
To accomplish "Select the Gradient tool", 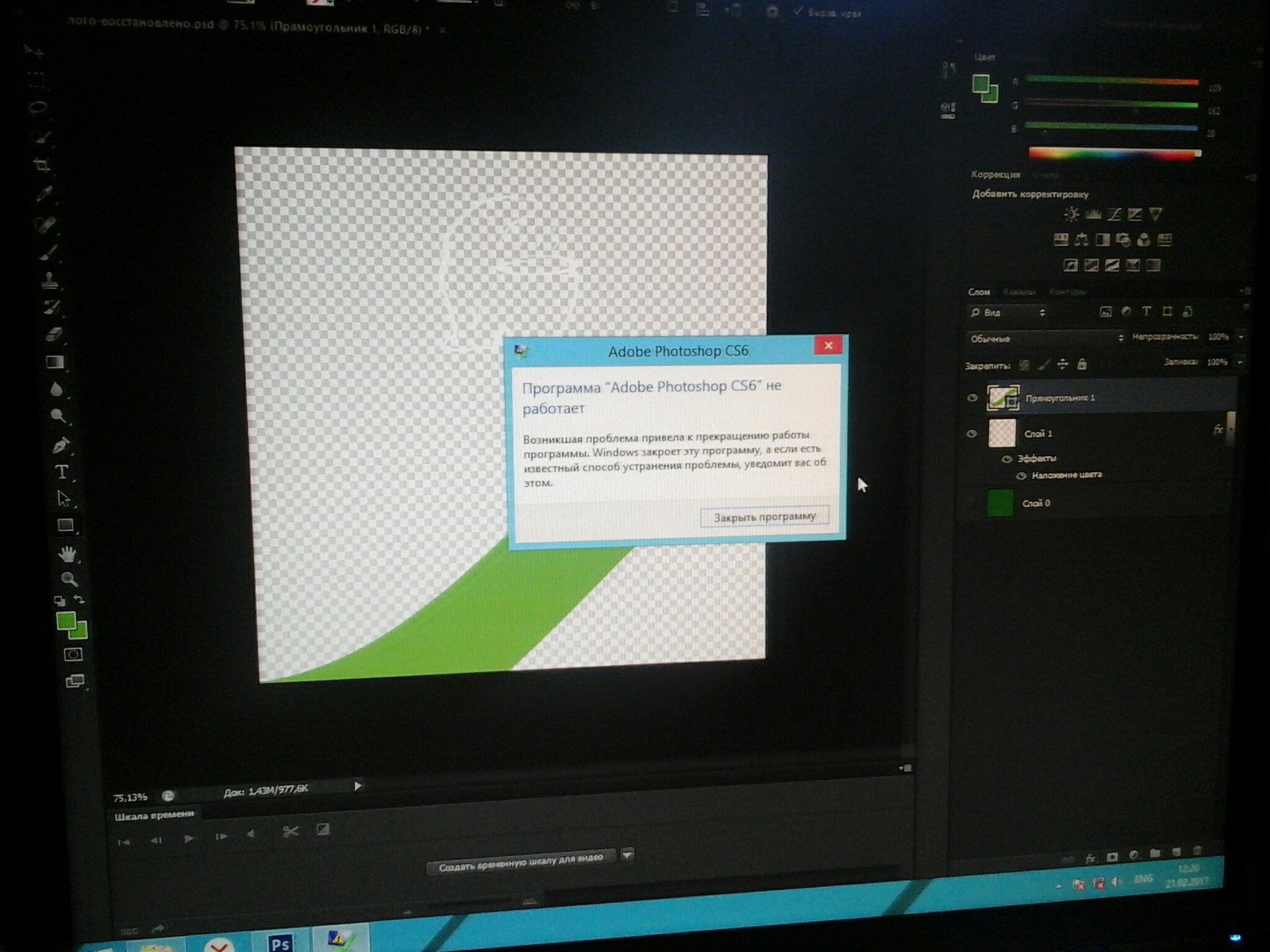I will [55, 362].
